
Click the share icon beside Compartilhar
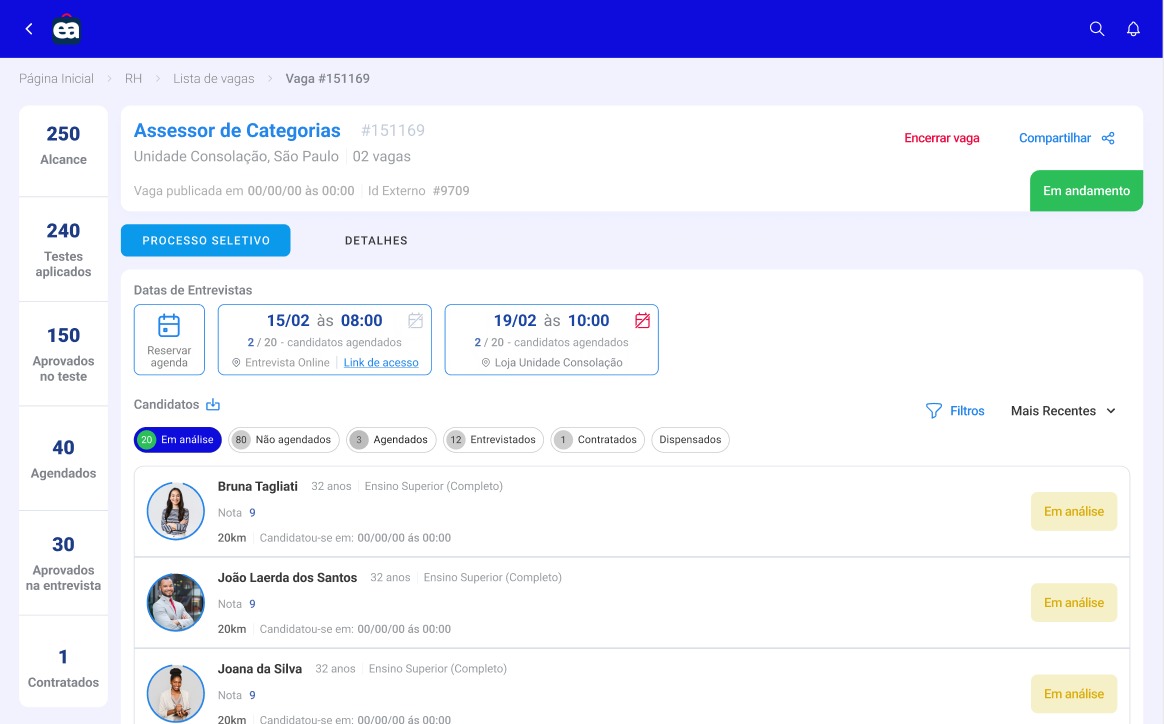point(1108,138)
